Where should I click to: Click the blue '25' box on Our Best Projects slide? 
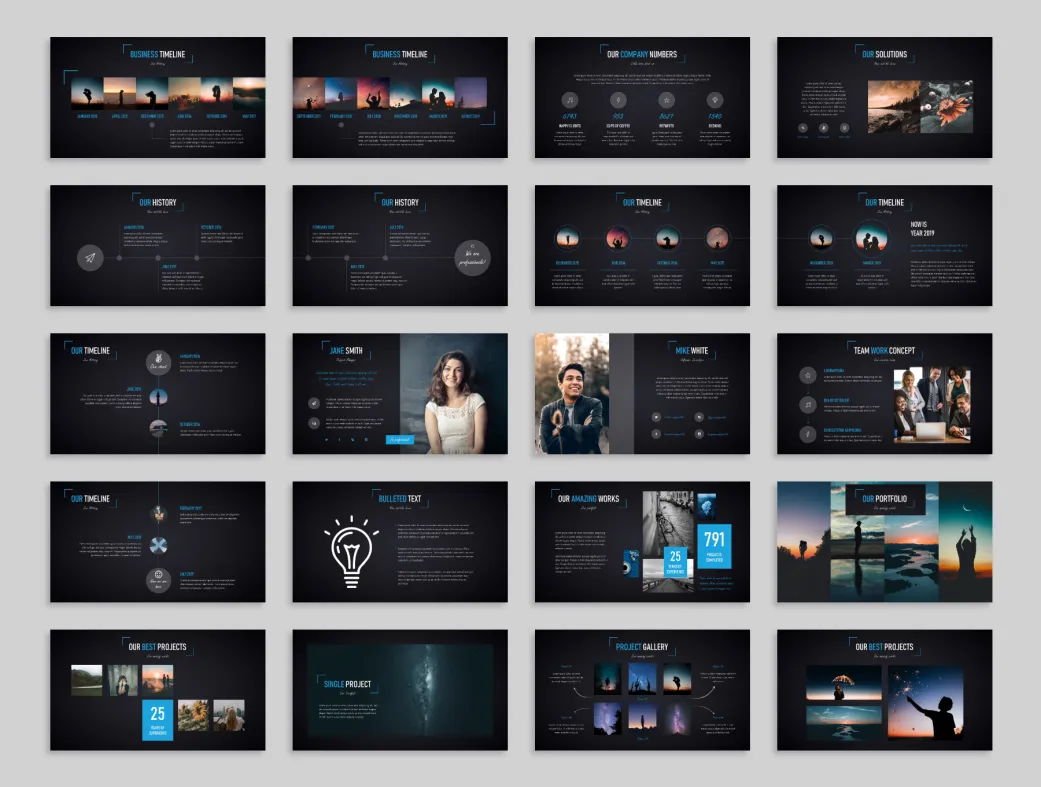pyautogui.click(x=157, y=718)
